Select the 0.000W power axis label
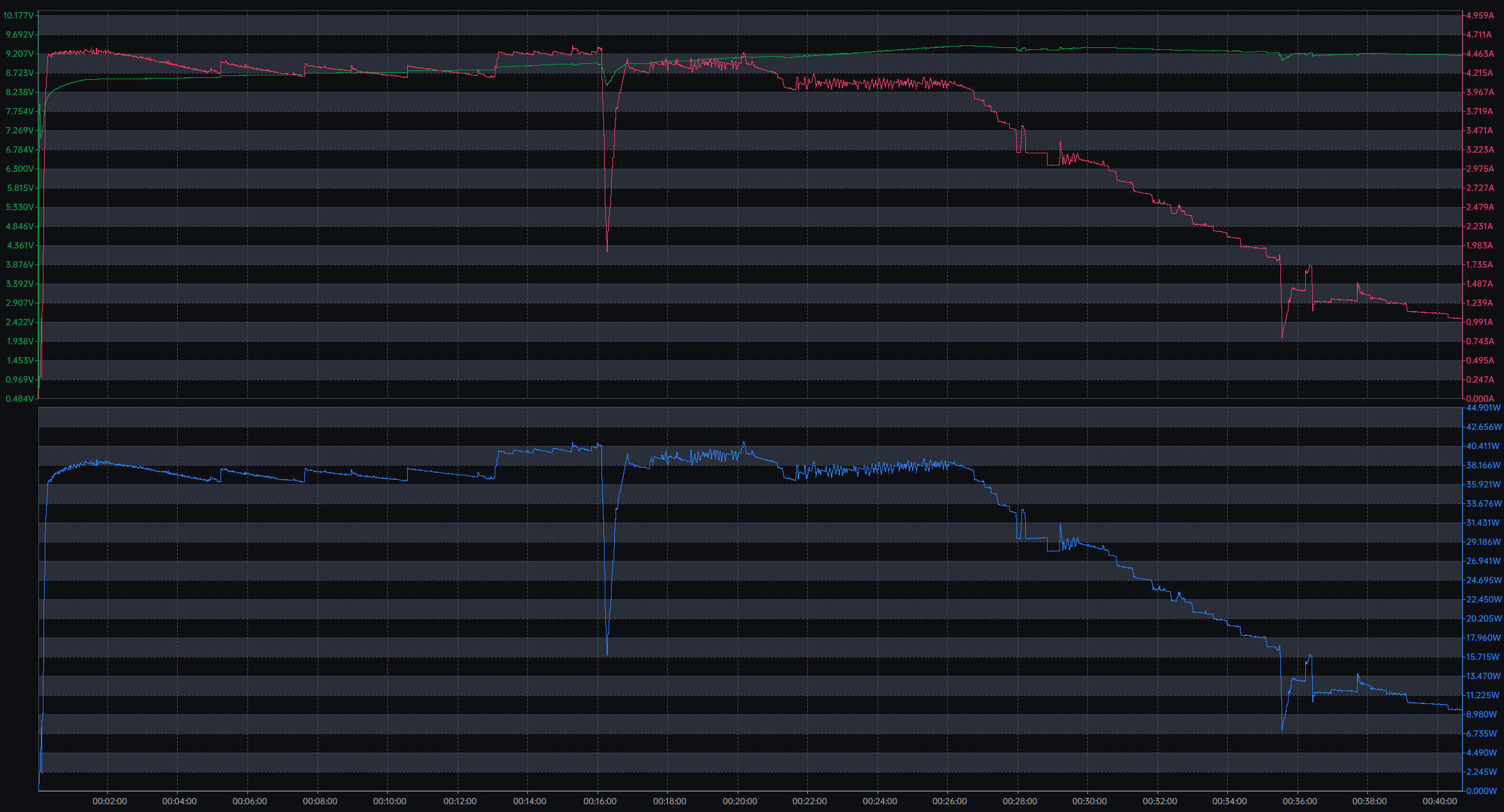This screenshot has width=1504, height=812. pyautogui.click(x=1481, y=791)
